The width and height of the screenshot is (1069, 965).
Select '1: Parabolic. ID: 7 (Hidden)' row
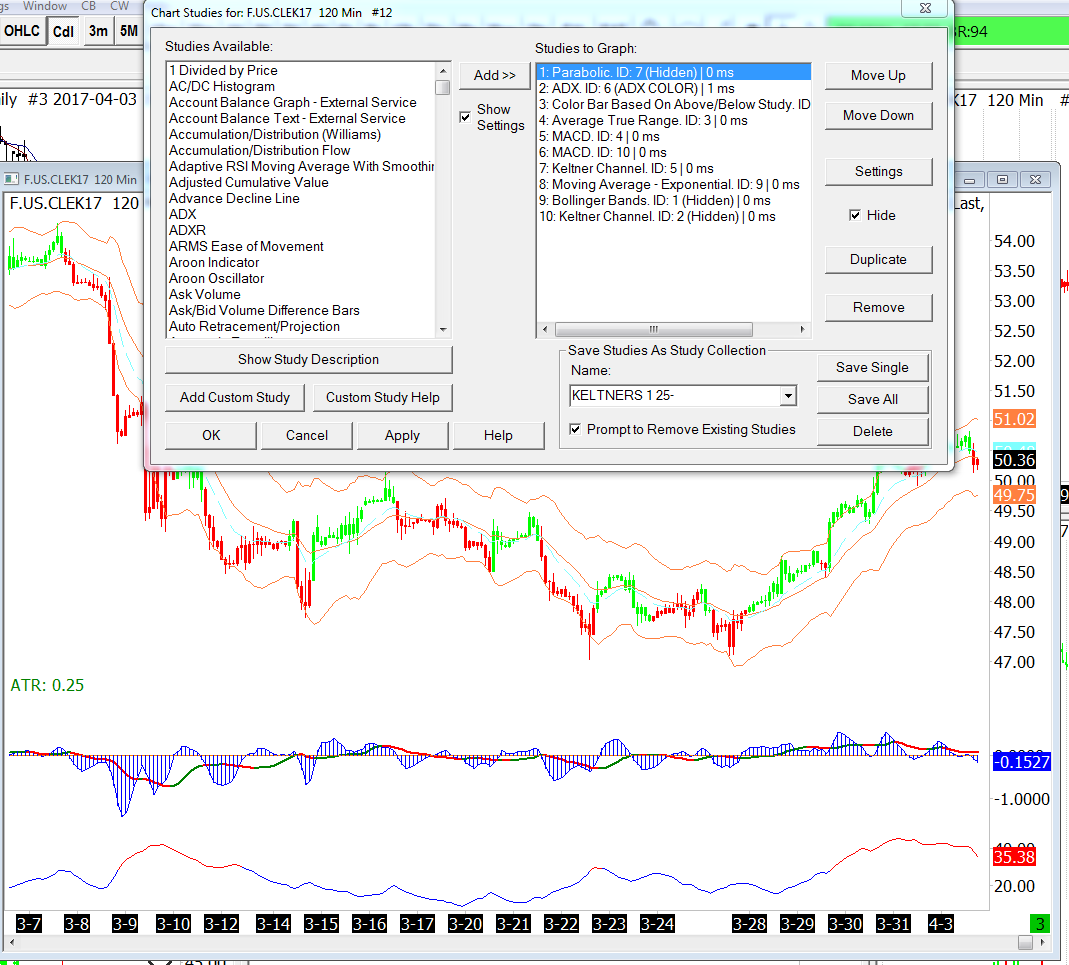click(674, 72)
